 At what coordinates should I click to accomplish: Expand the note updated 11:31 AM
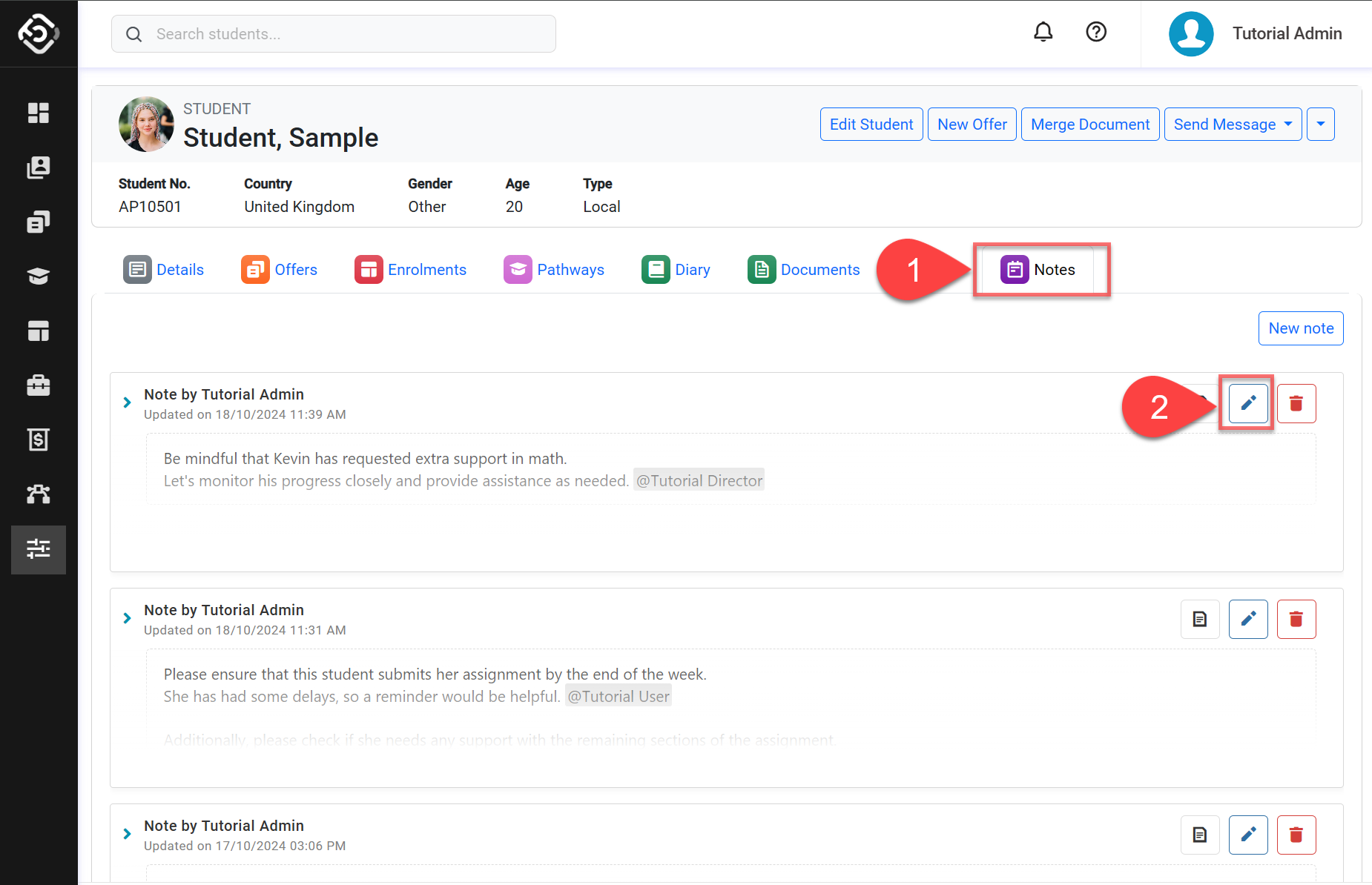(127, 618)
